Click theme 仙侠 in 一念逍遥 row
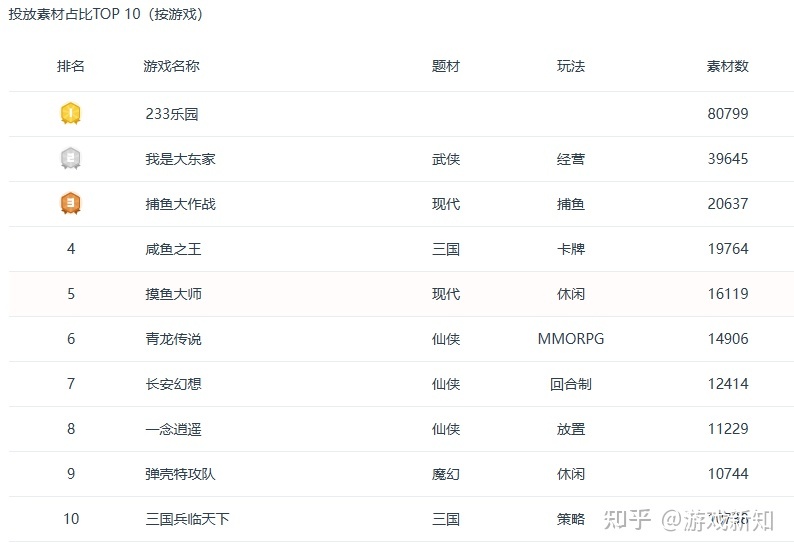The height and width of the screenshot is (553, 794). [446, 429]
